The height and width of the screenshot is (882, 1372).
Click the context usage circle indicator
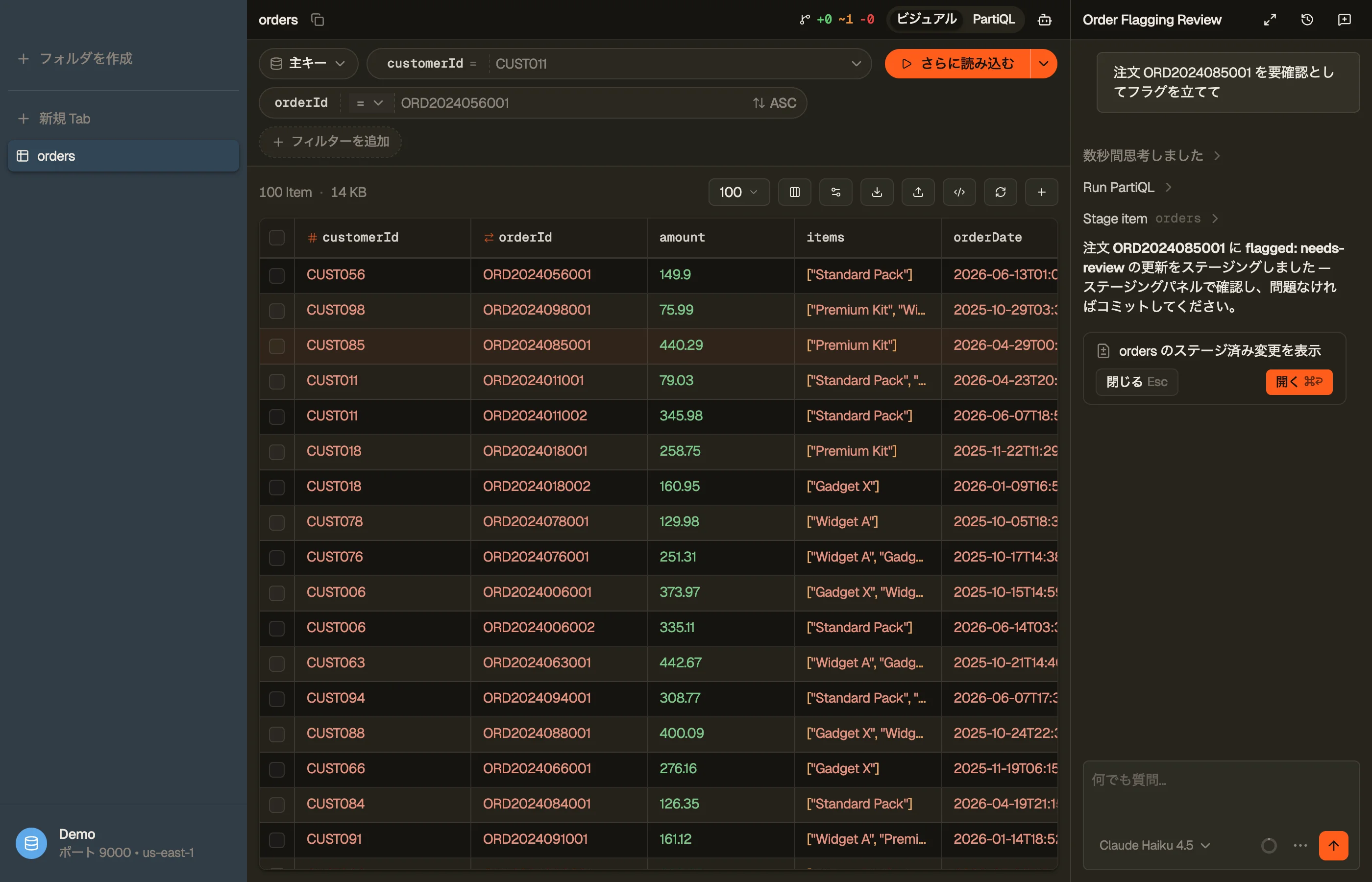1268,845
